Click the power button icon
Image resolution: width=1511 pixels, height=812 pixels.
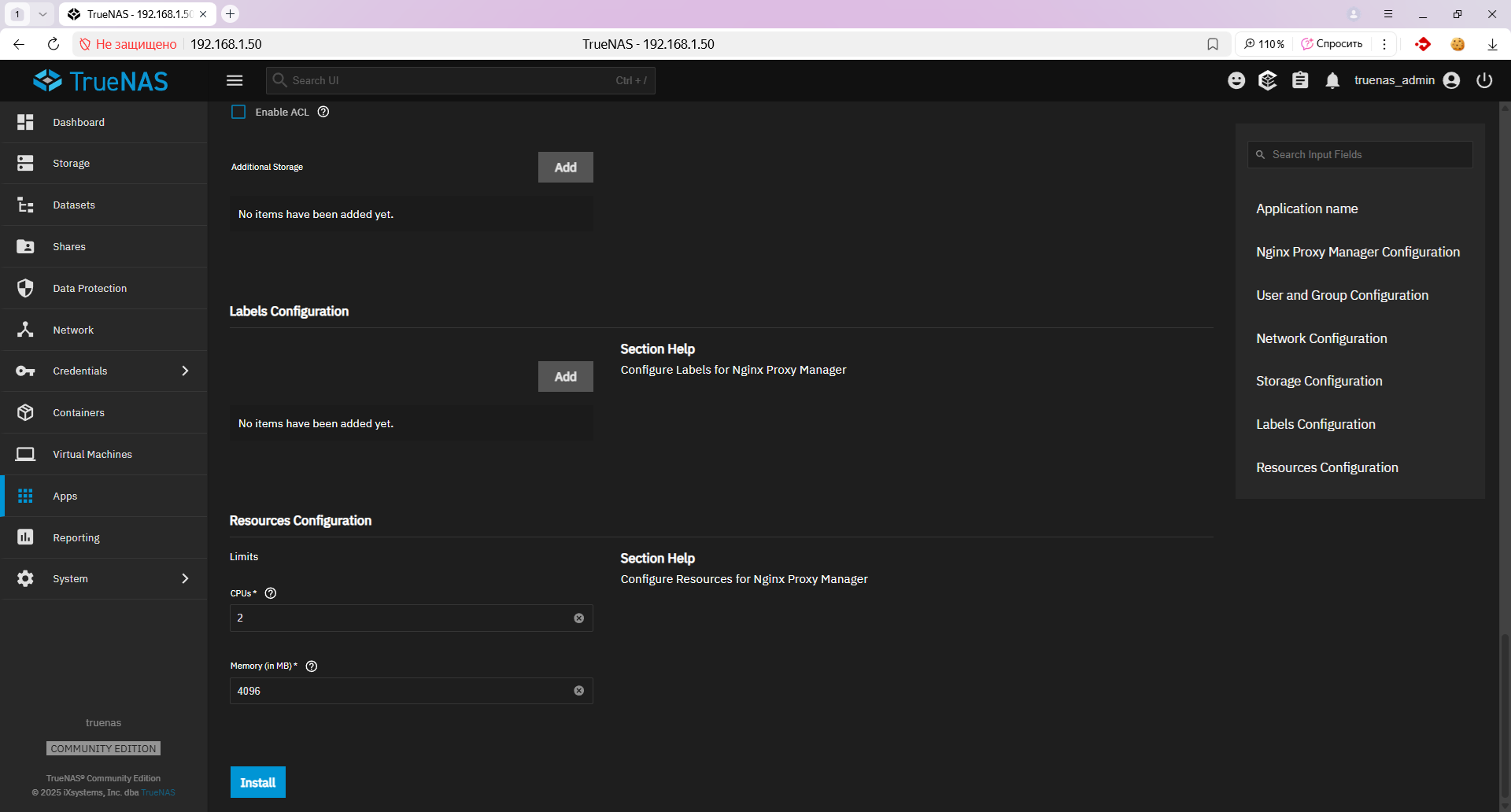coord(1484,80)
